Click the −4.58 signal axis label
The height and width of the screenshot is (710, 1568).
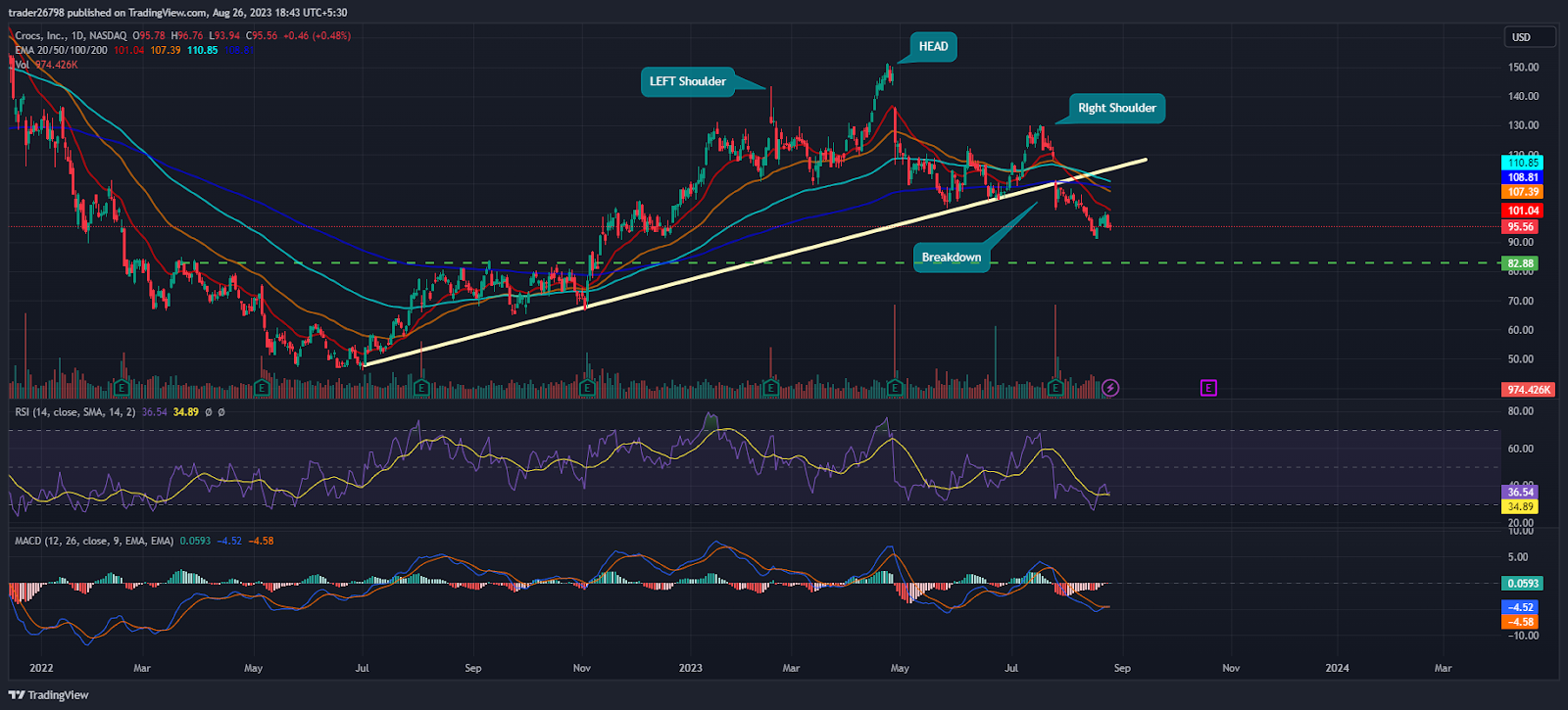1520,622
